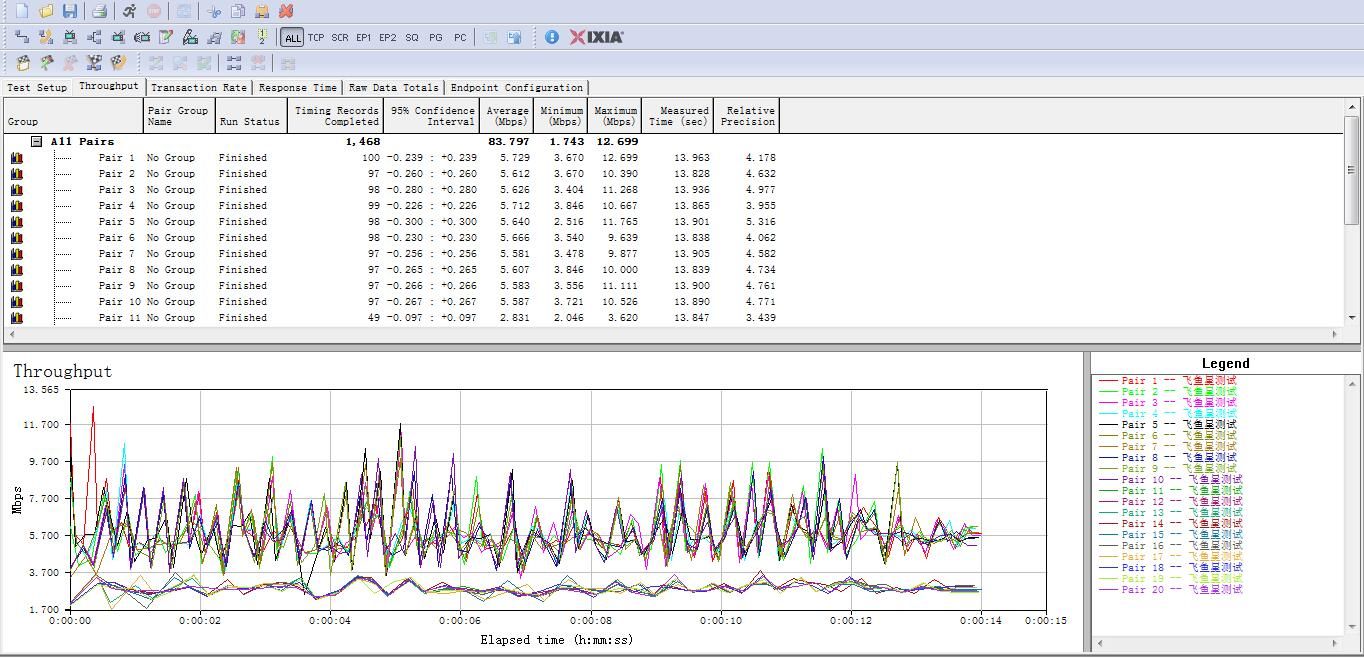Open the Endpoint Configuration tab
The width and height of the screenshot is (1364, 658).
(x=516, y=88)
